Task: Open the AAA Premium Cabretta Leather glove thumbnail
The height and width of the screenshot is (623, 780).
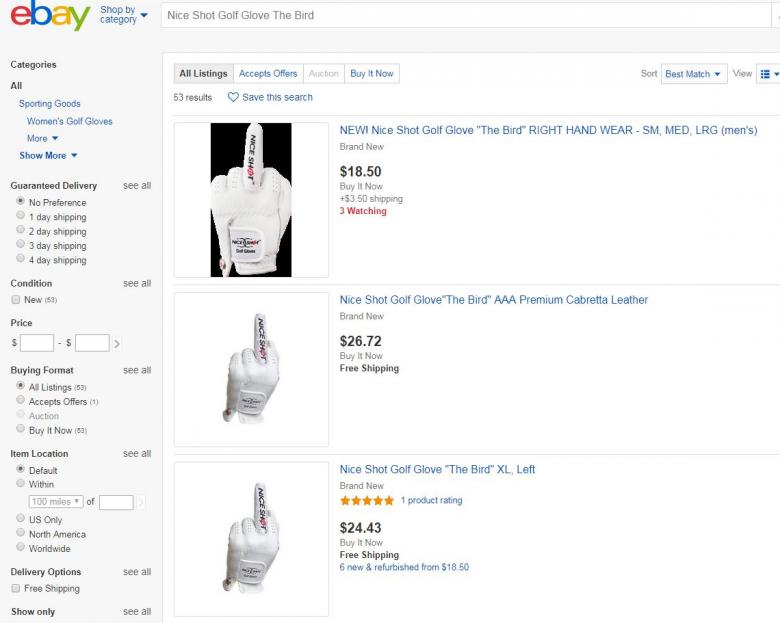Action: [251, 369]
